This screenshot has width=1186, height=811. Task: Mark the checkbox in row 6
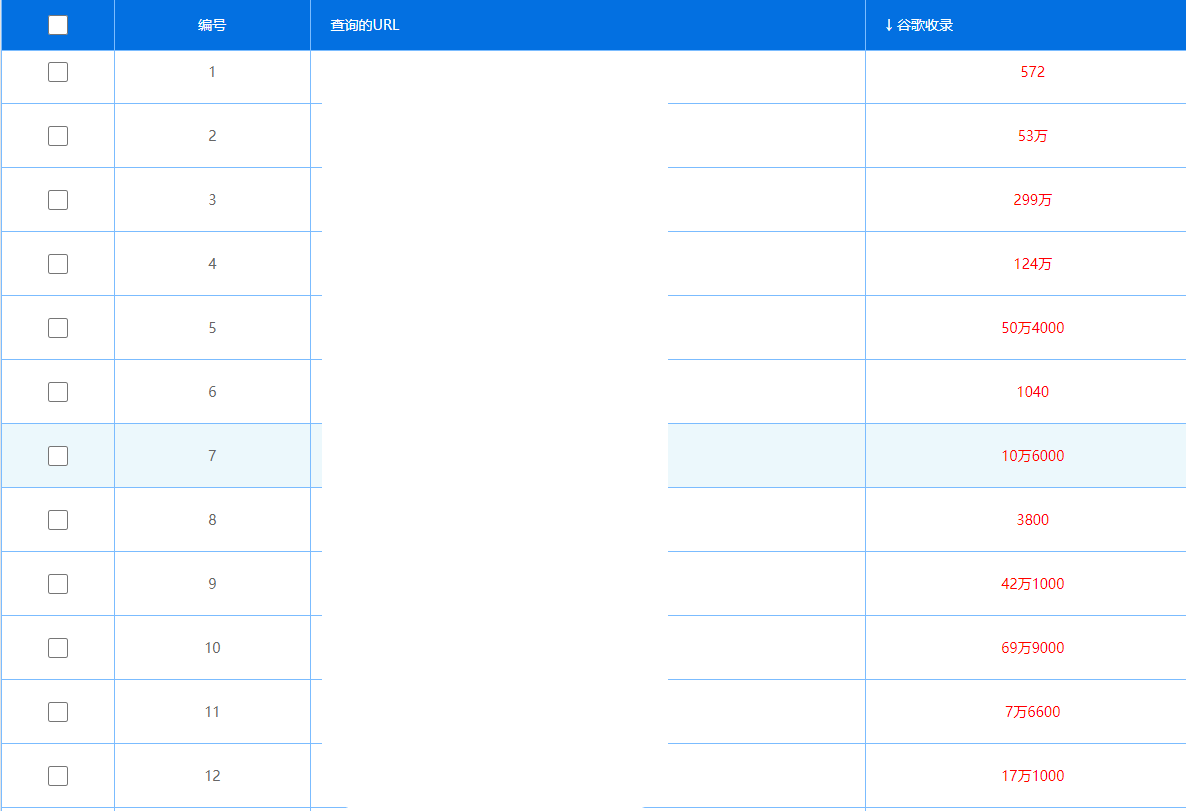click(57, 392)
